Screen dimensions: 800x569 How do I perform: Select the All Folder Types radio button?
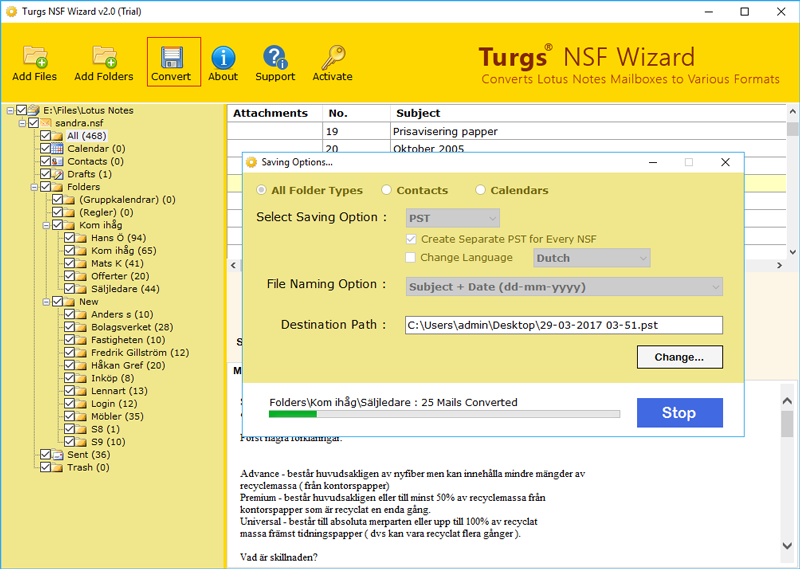coord(261,190)
